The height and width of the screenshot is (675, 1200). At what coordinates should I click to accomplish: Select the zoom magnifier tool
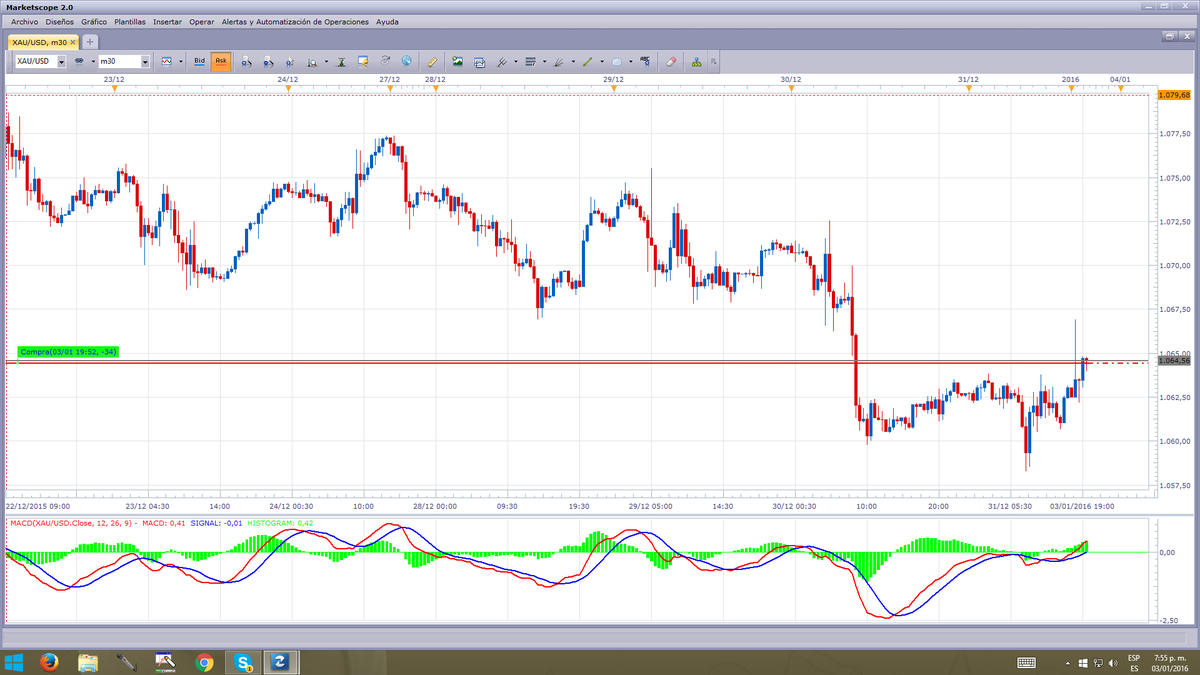coord(312,61)
